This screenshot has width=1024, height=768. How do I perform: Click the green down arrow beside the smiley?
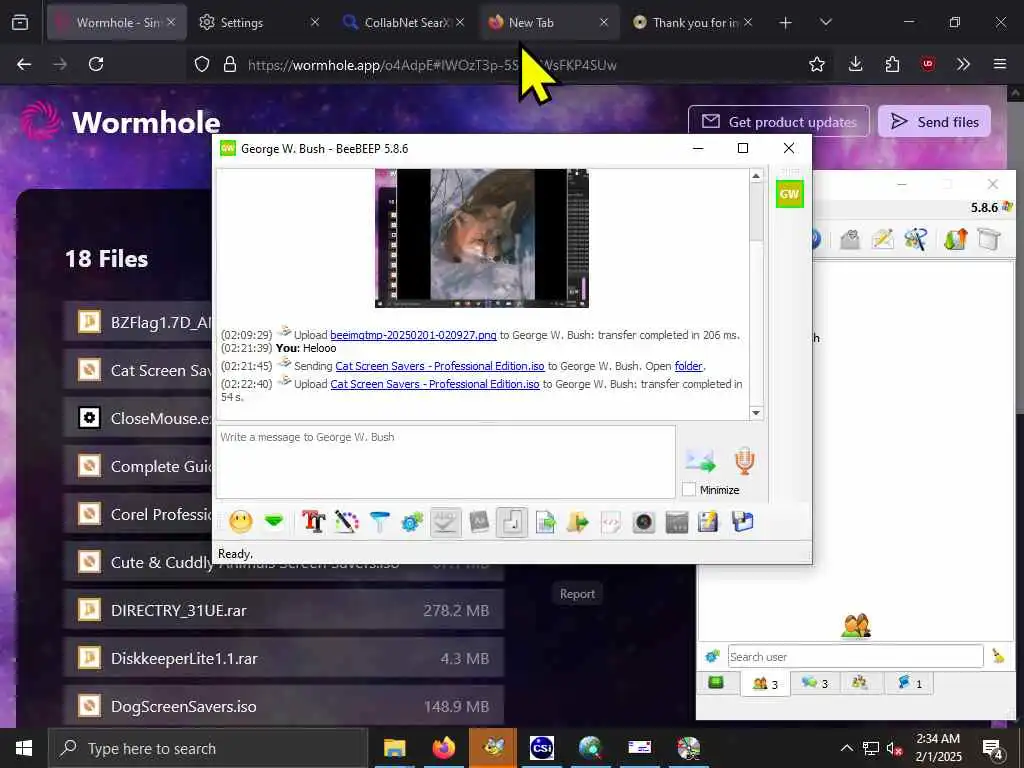[x=274, y=522]
